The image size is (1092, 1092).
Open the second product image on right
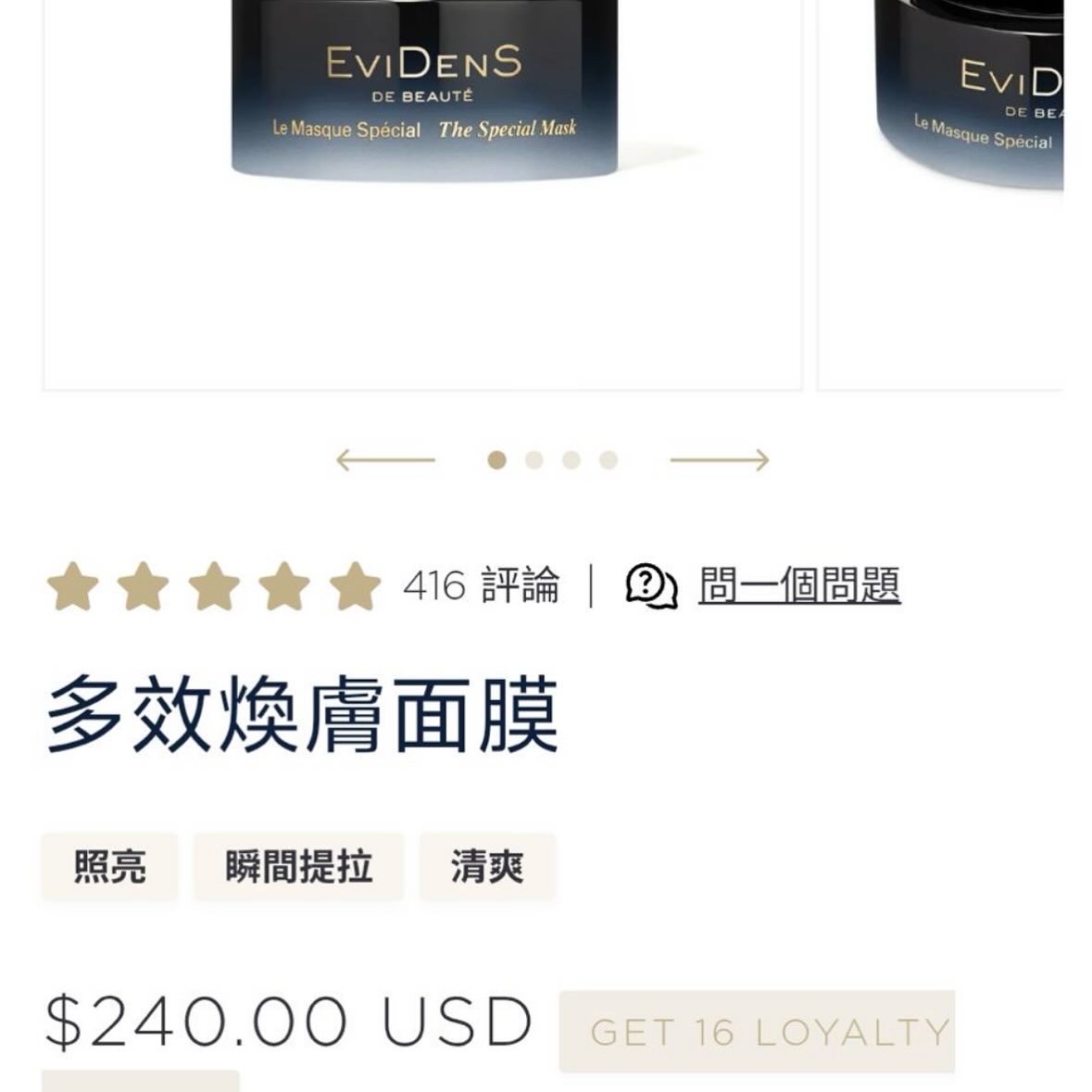click(x=940, y=195)
